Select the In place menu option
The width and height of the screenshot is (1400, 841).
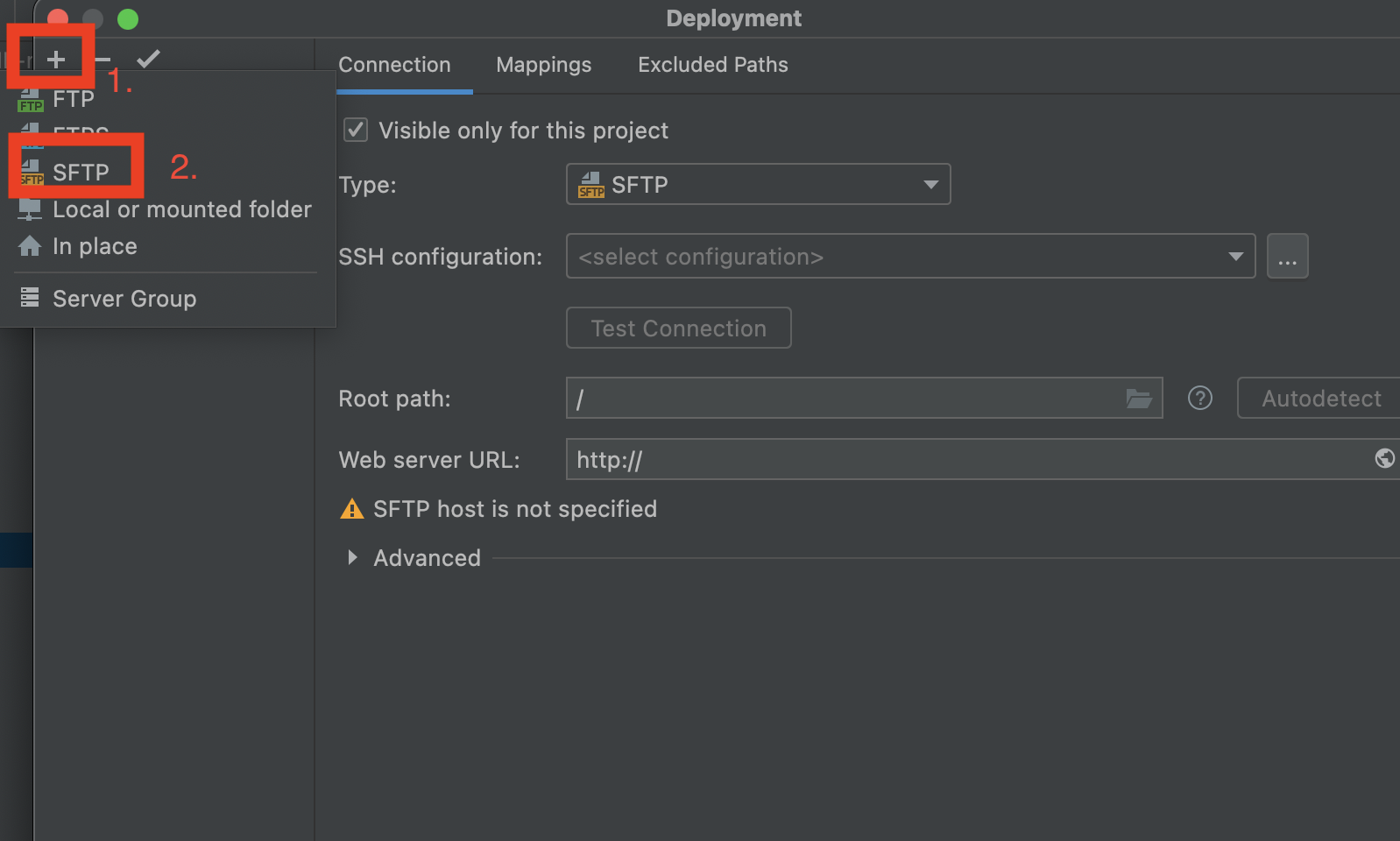pos(95,246)
